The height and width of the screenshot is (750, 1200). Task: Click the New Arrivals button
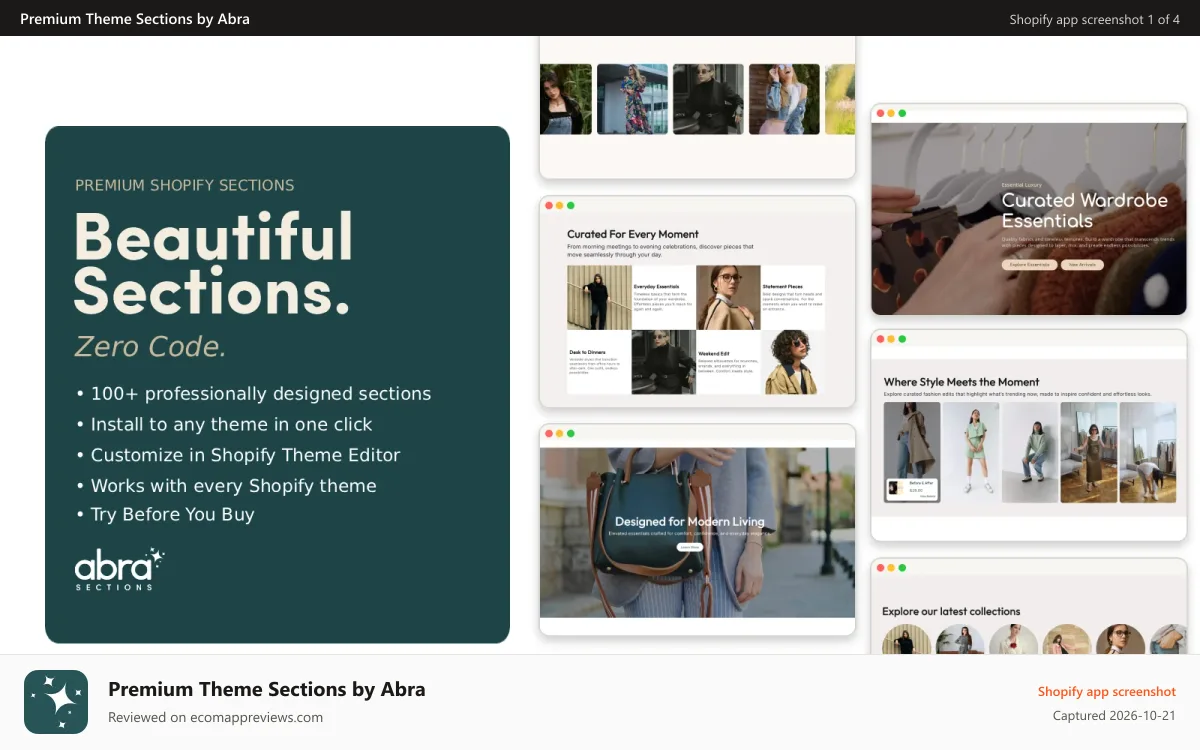coord(1082,265)
